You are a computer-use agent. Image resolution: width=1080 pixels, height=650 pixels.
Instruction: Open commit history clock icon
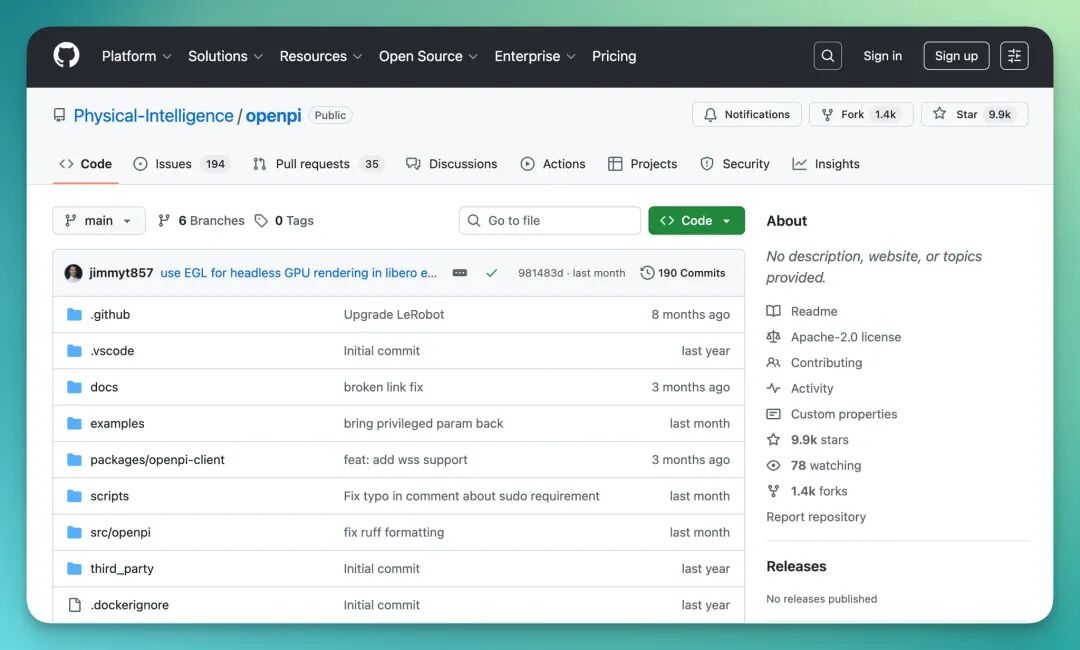647,273
